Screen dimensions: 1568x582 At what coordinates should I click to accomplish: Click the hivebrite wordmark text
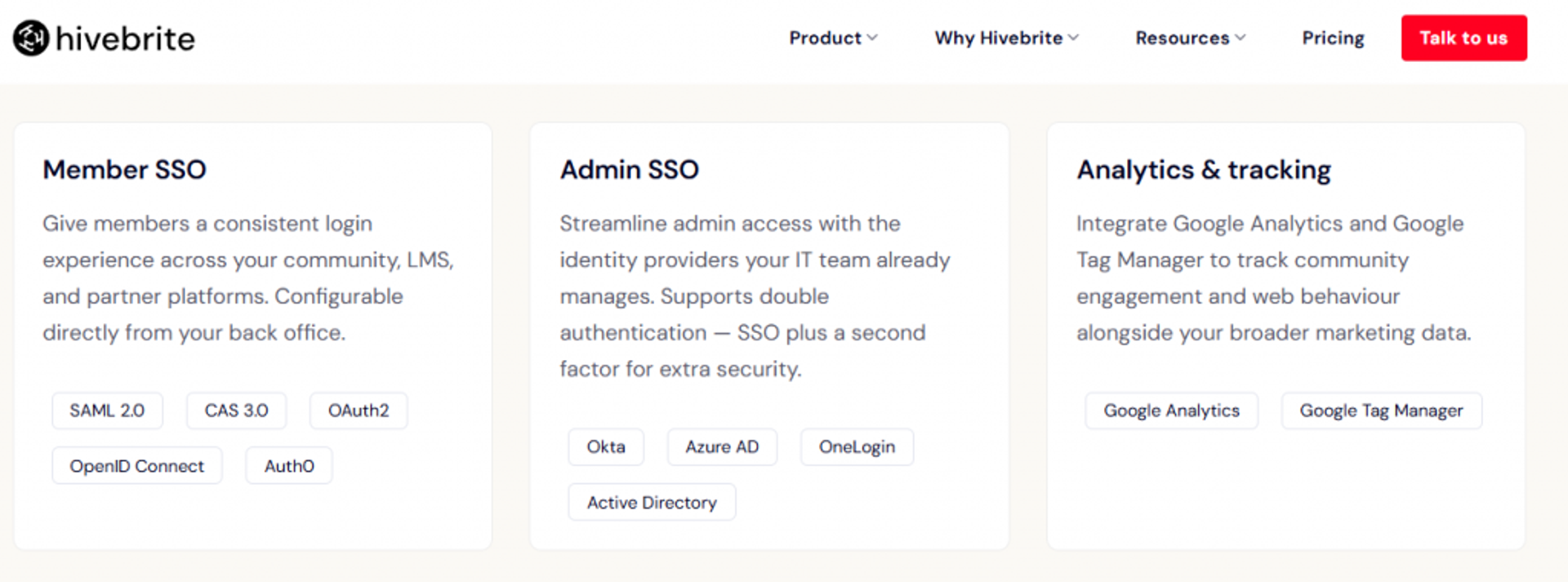(125, 38)
